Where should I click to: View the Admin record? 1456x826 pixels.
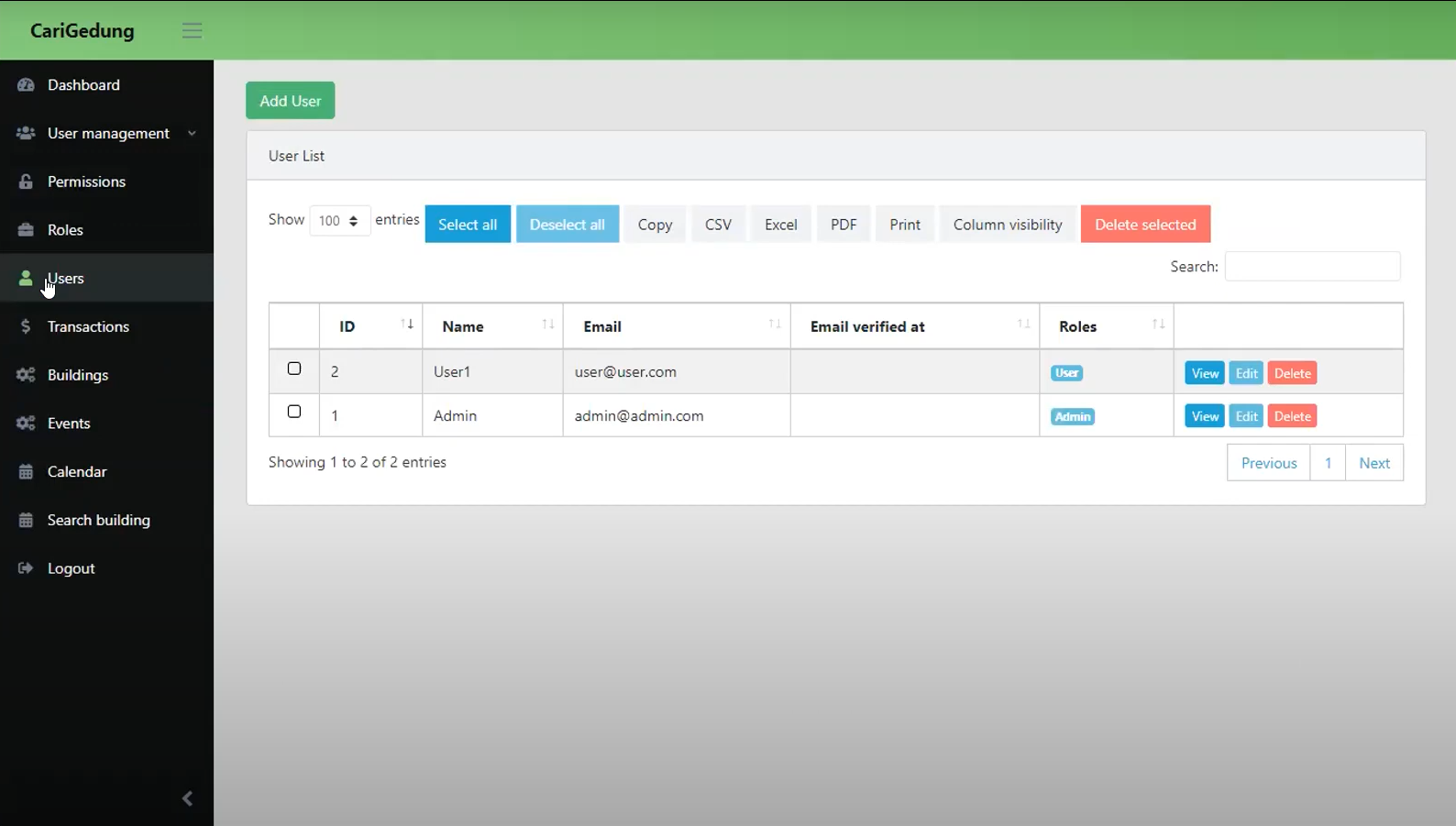tap(1205, 416)
